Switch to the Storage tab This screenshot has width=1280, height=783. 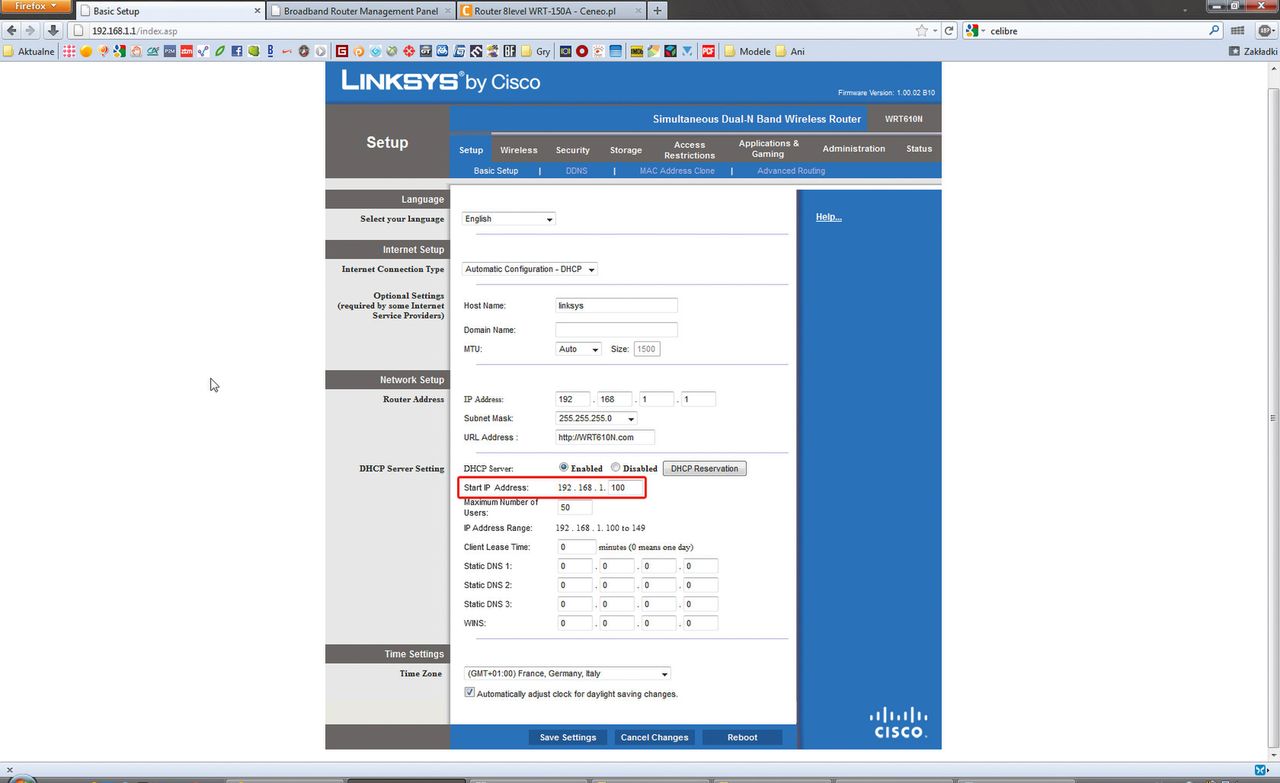pyautogui.click(x=626, y=150)
